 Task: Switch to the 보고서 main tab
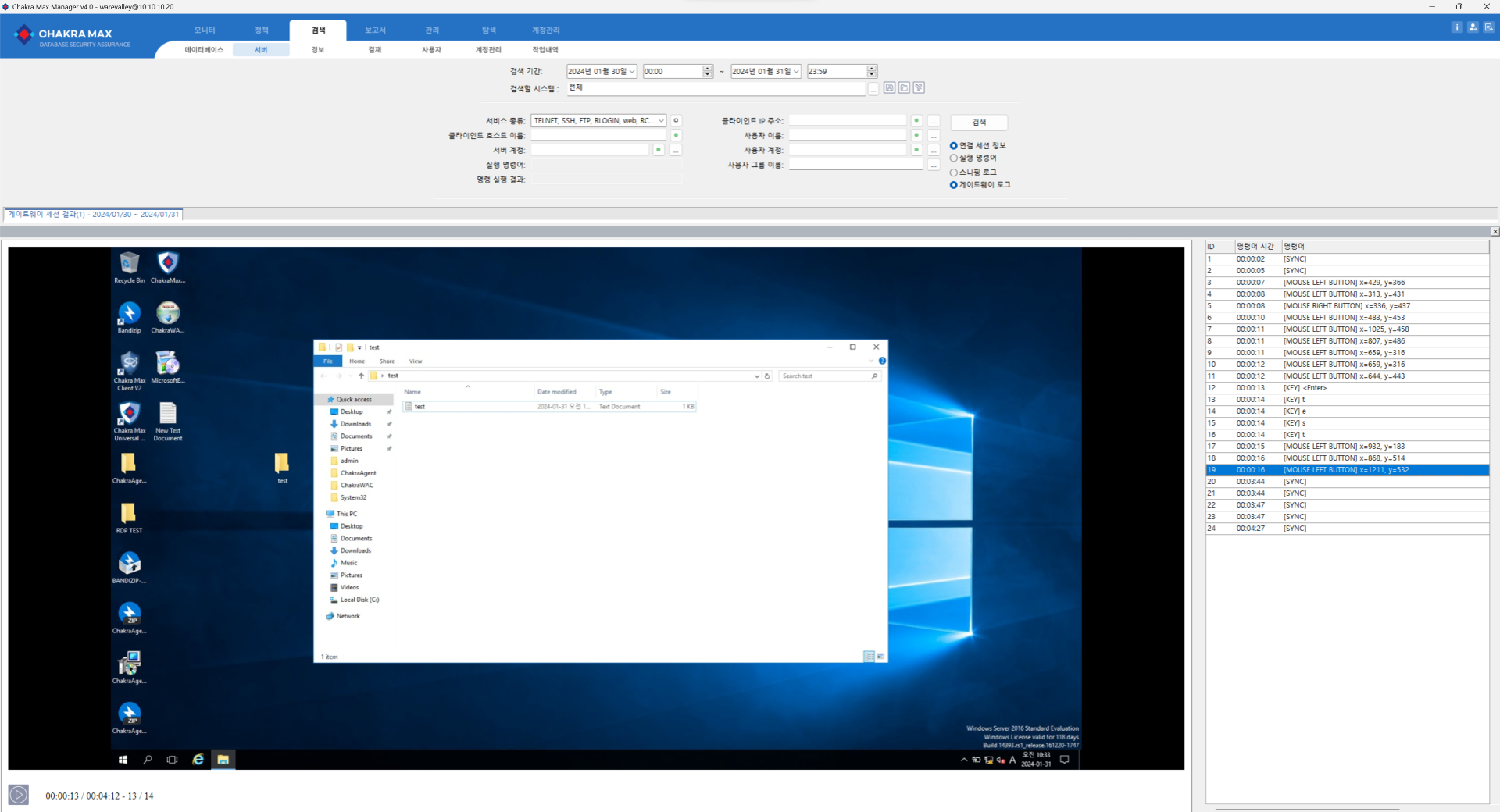click(375, 30)
